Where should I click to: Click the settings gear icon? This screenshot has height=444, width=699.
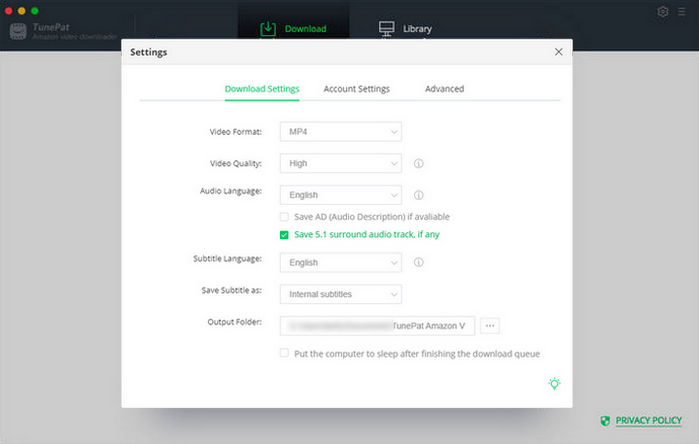tap(663, 12)
